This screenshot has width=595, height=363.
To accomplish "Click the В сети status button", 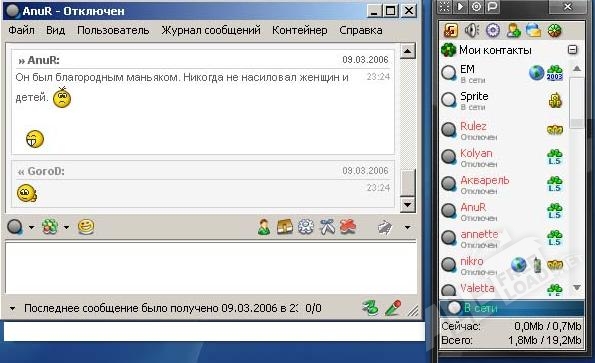I will click(512, 308).
